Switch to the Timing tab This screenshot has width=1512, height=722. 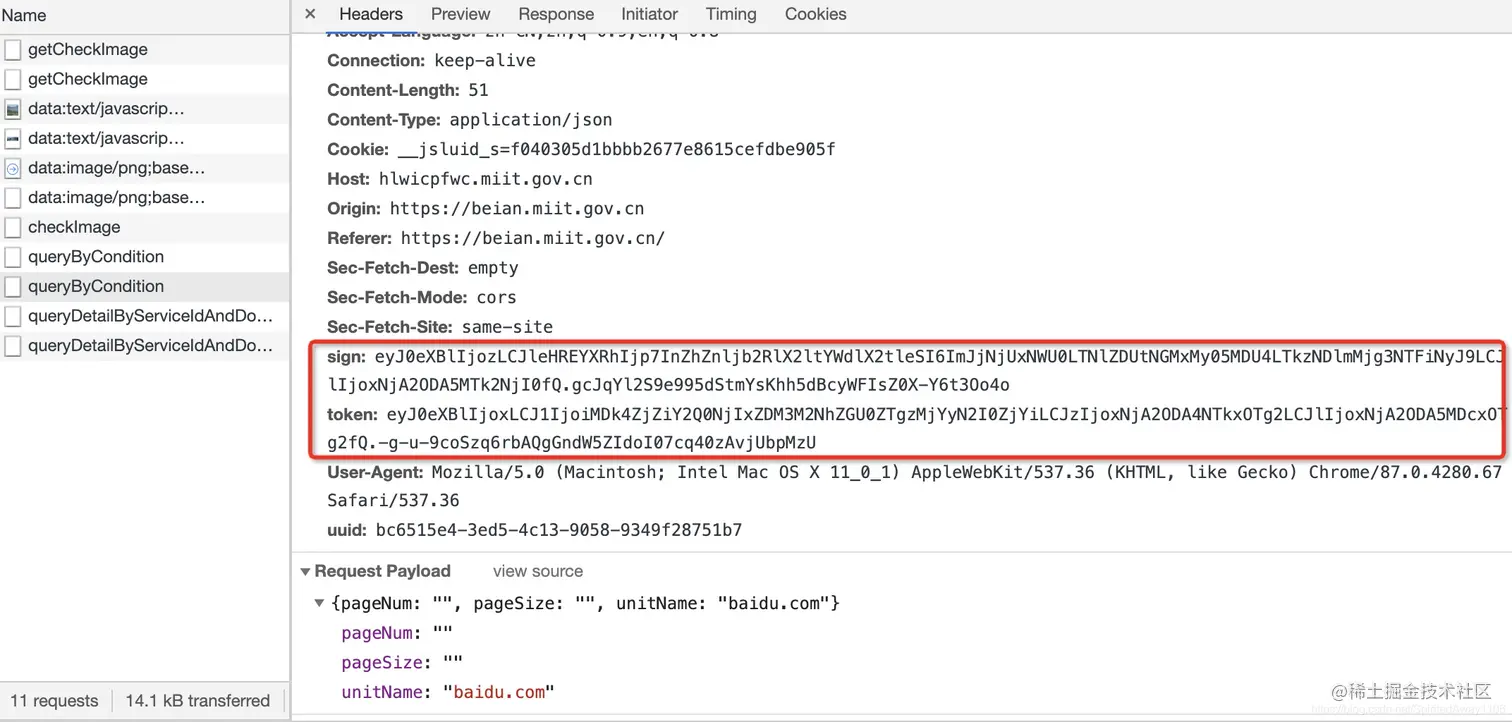tap(731, 14)
